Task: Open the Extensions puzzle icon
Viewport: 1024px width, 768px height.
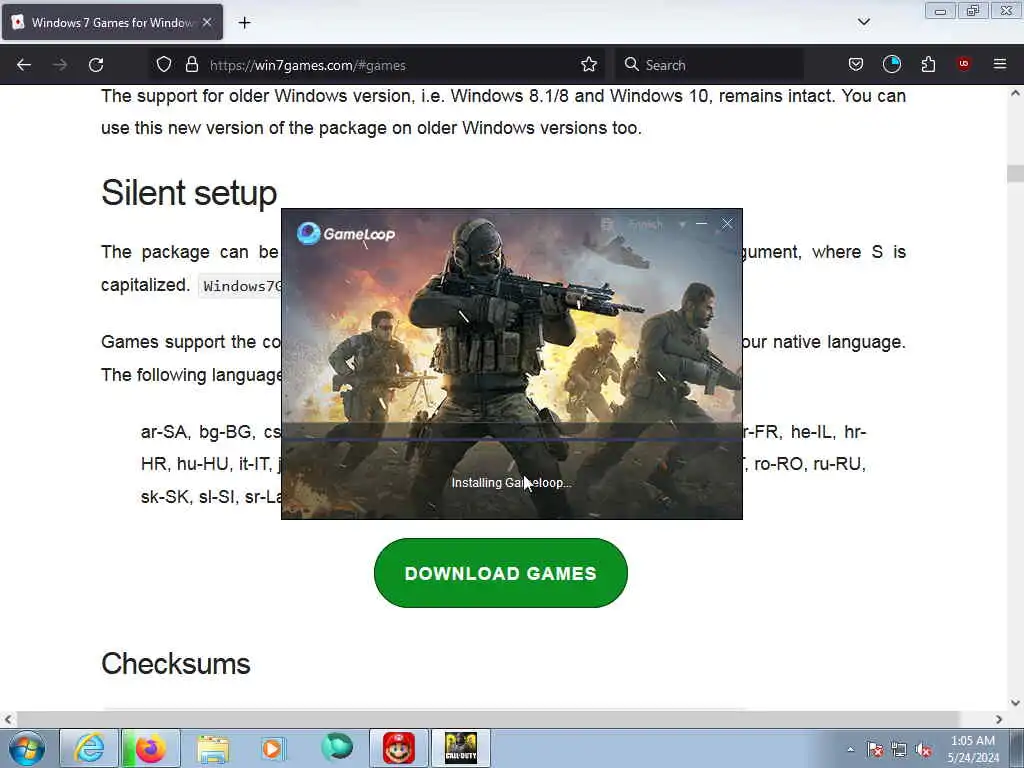Action: coord(928,64)
